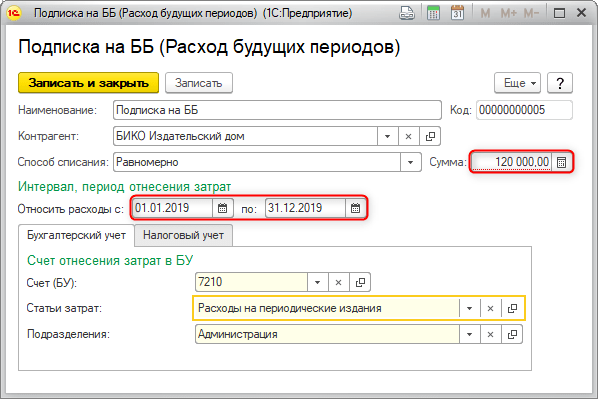This screenshot has height=399, width=598.
Task: Maximize the window
Action: (559, 13)
